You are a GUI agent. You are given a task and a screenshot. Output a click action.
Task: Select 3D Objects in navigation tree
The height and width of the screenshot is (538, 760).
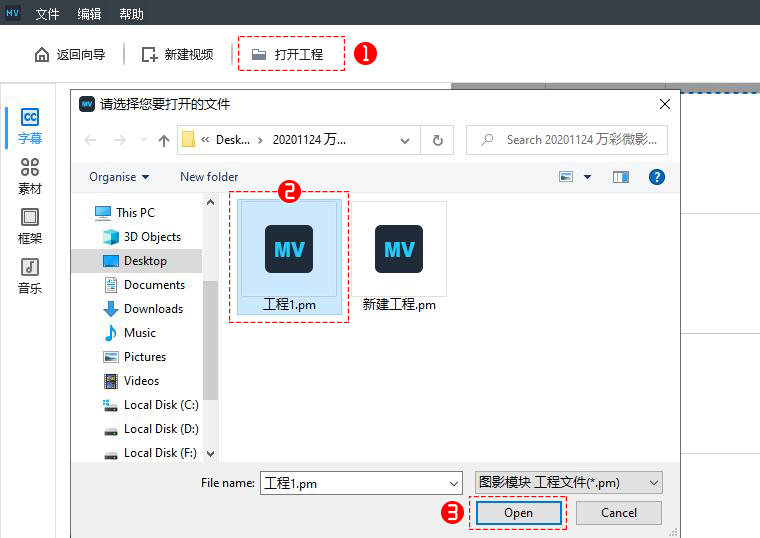coord(142,237)
